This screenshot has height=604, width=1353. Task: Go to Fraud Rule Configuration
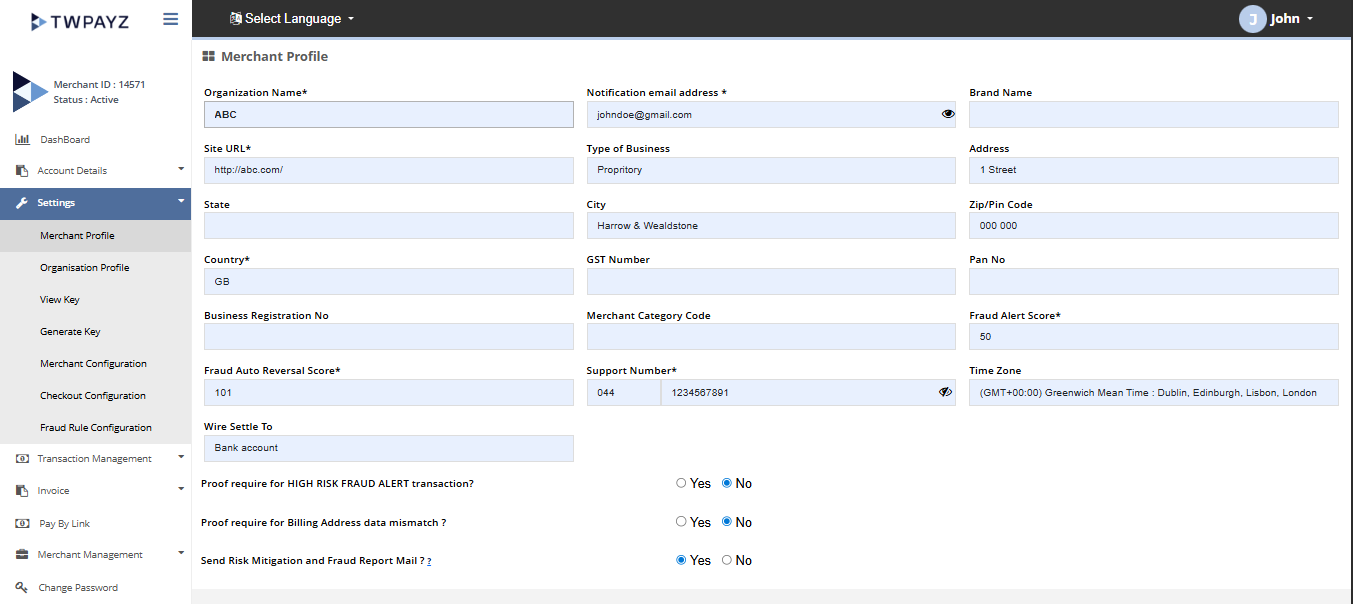click(96, 428)
